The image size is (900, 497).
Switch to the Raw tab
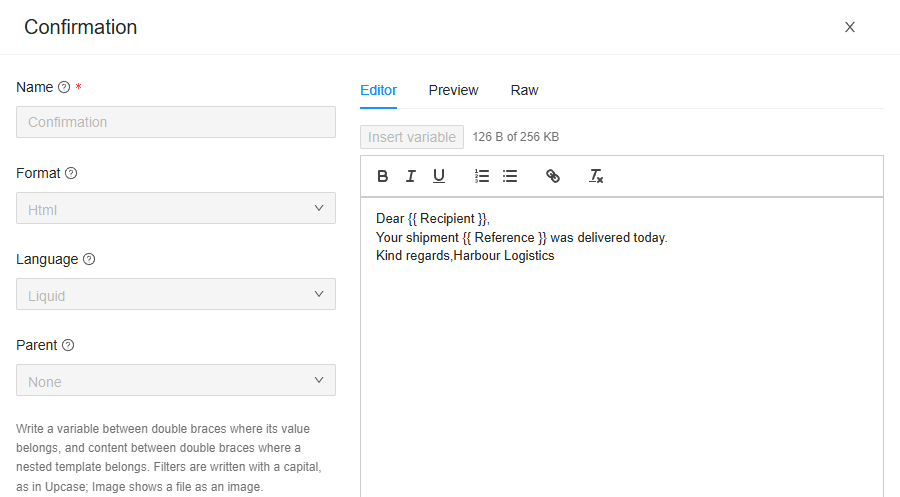click(x=524, y=90)
